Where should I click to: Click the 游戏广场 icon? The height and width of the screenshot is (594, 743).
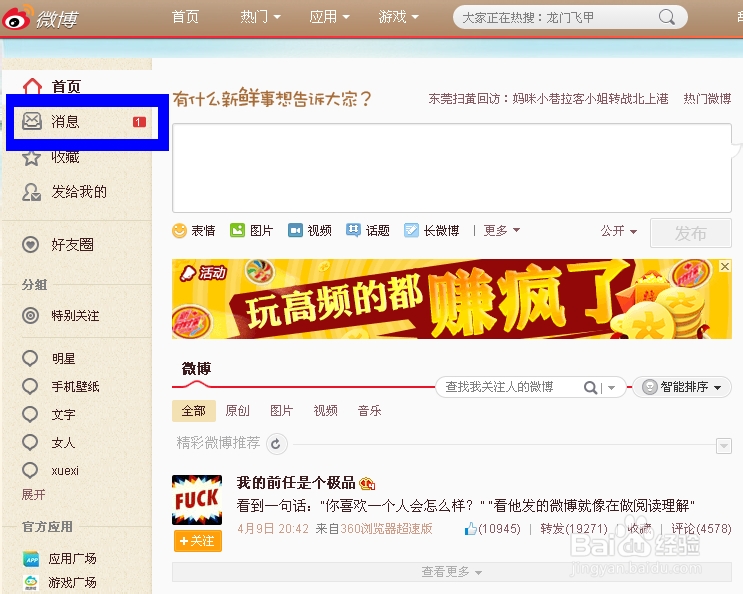[x=31, y=582]
